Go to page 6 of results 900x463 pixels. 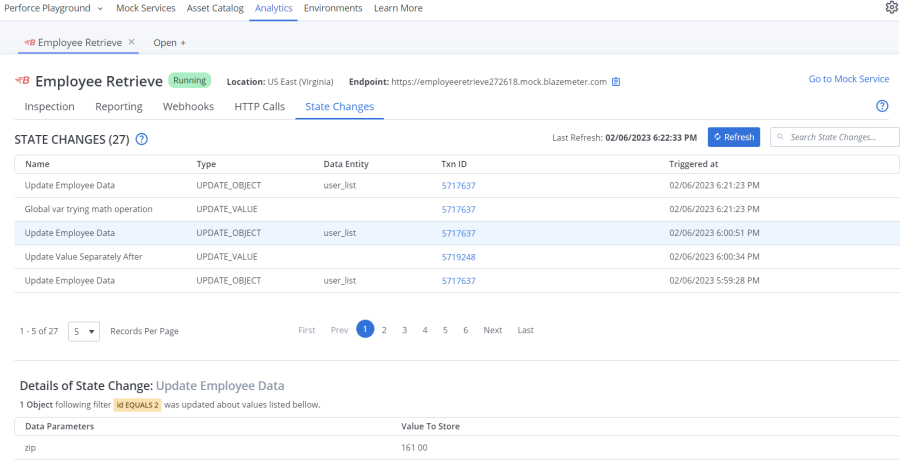click(x=465, y=330)
